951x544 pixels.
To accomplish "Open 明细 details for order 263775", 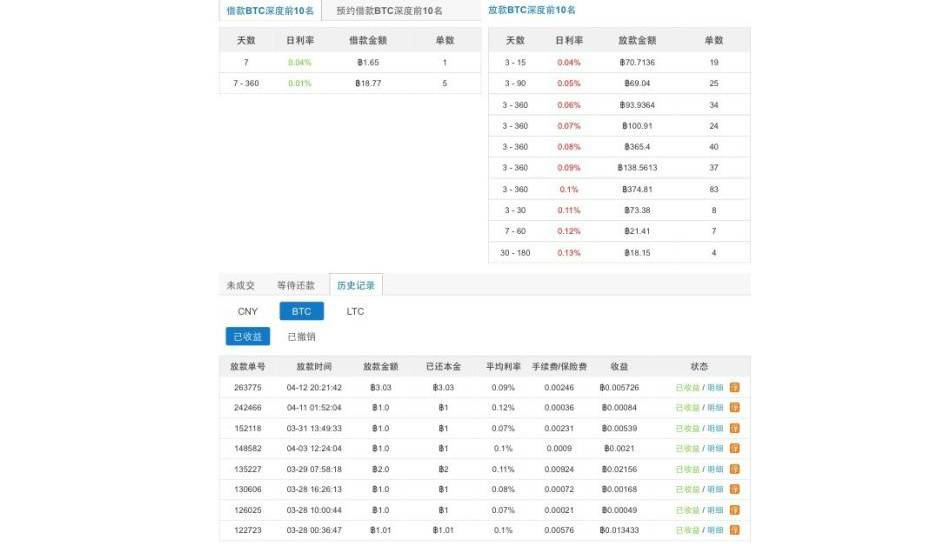I will coord(715,387).
